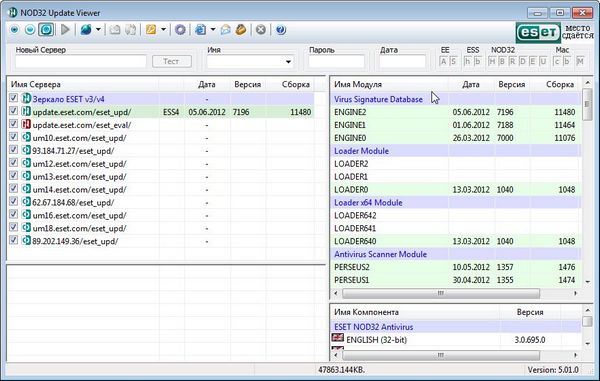
Task: Click the UK flag icon beside ENGLISH (32-bit)
Action: (x=338, y=338)
